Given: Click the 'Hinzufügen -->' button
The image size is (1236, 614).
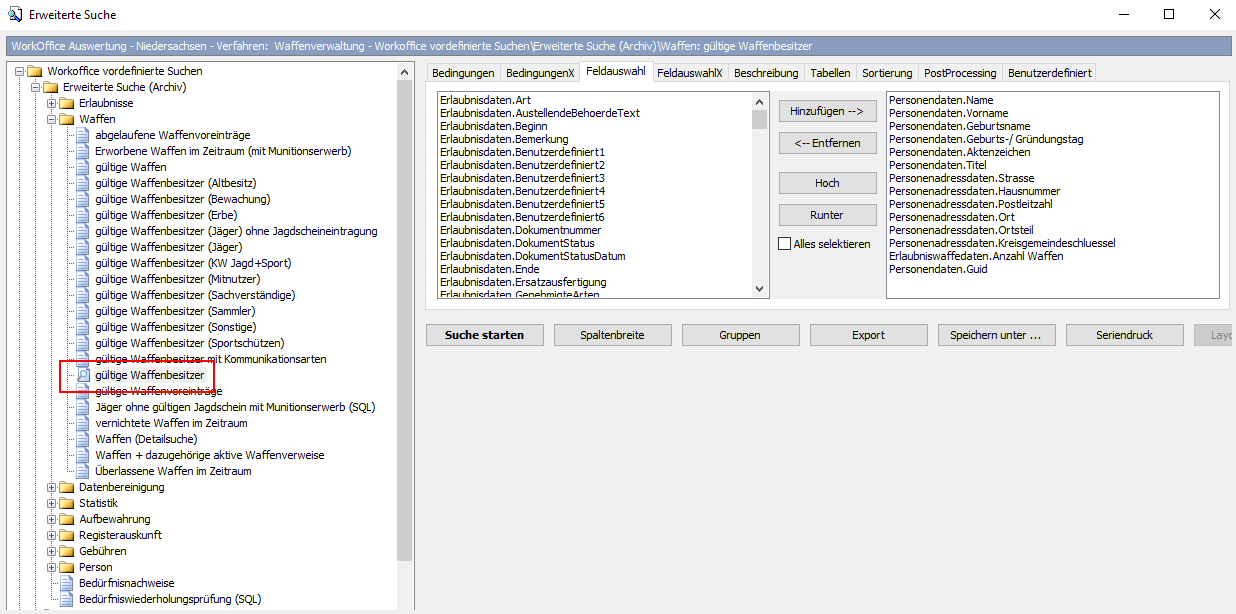Looking at the screenshot, I should coord(827,111).
